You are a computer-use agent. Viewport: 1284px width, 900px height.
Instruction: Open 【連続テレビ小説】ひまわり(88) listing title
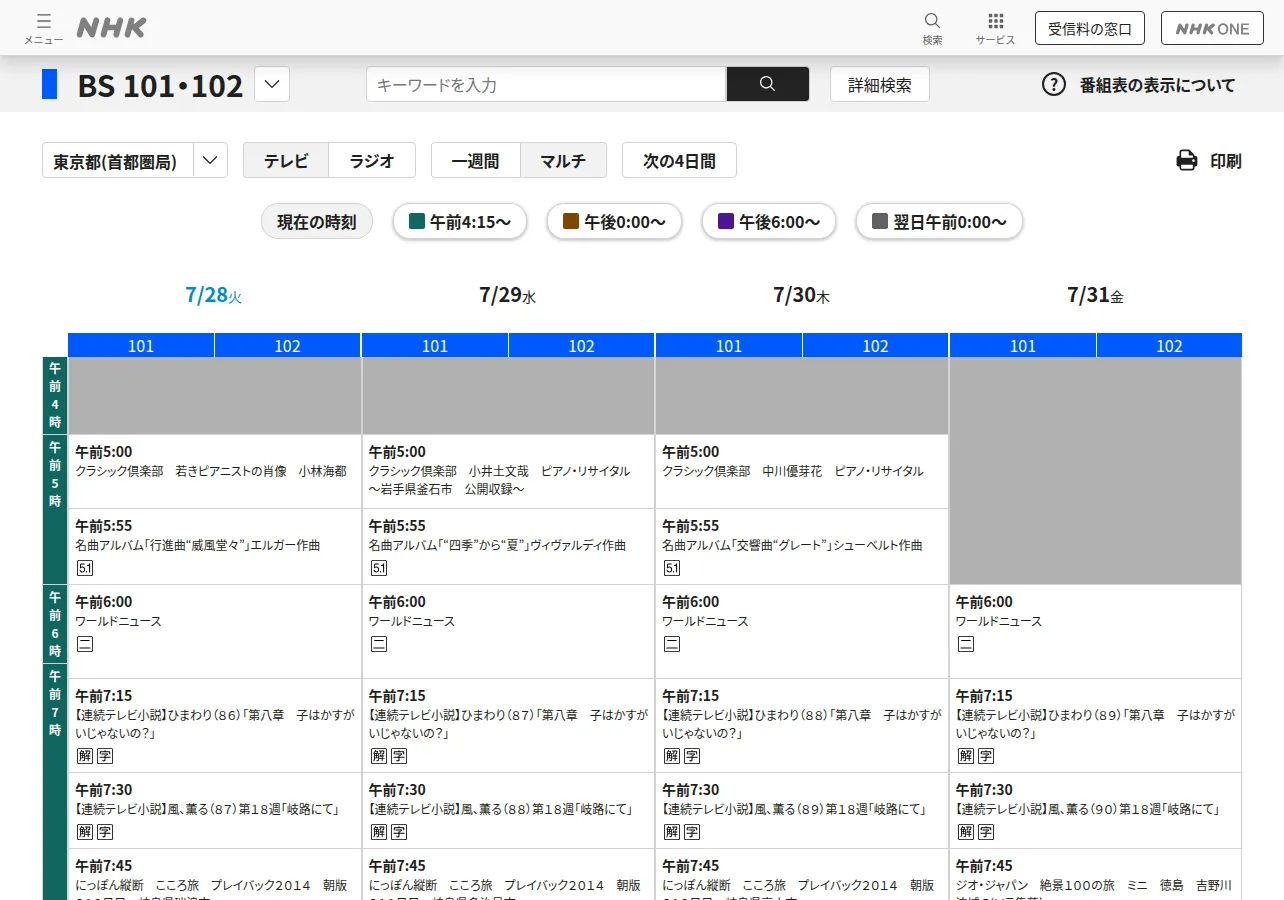[802, 724]
